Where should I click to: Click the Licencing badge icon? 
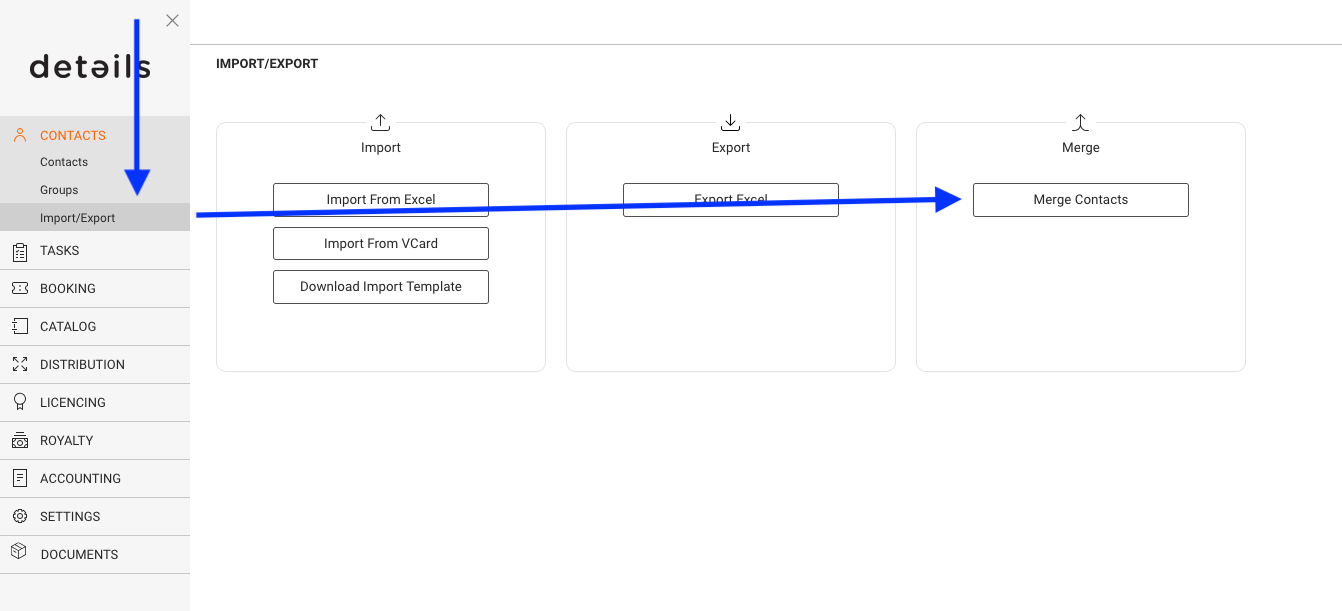(x=19, y=402)
